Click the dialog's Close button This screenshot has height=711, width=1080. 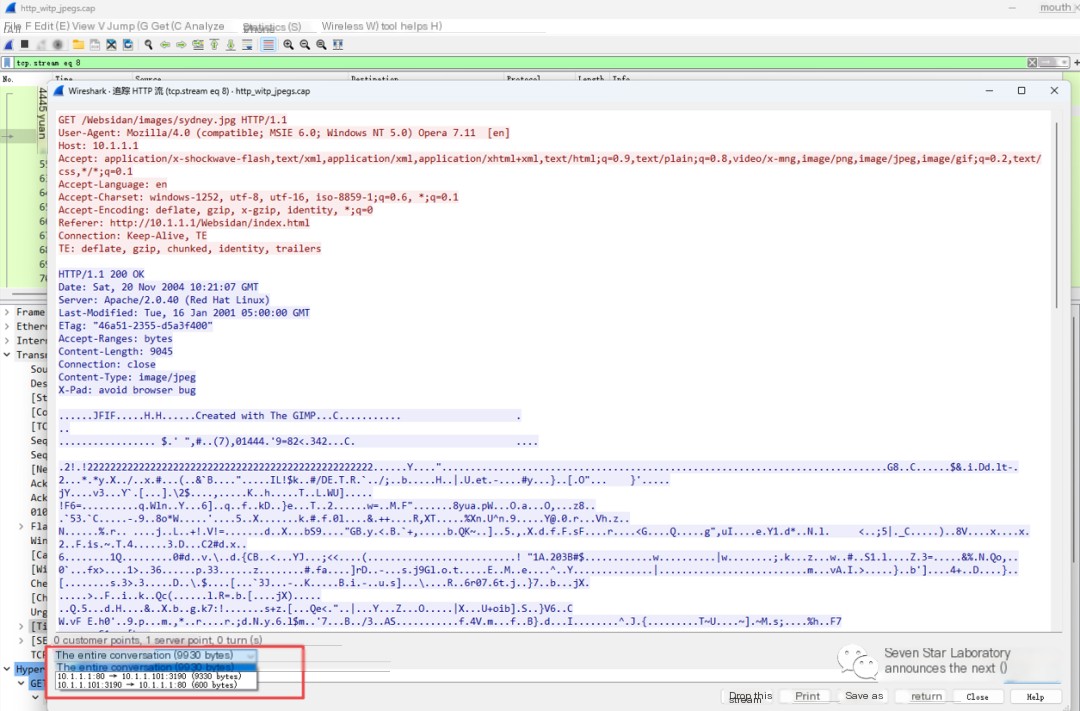point(977,697)
